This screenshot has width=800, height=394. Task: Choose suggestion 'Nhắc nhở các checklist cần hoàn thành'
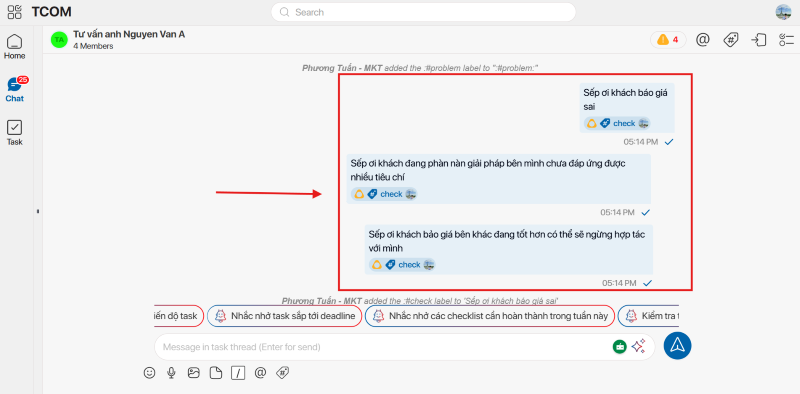click(489, 316)
